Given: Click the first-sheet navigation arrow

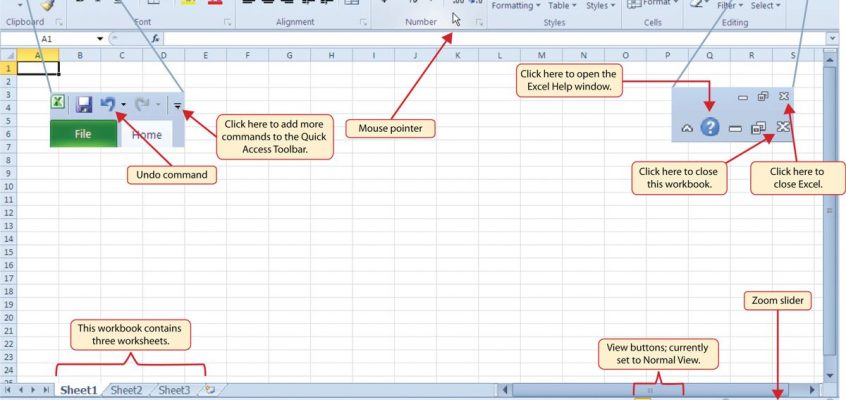Looking at the screenshot, I should pos(8,389).
